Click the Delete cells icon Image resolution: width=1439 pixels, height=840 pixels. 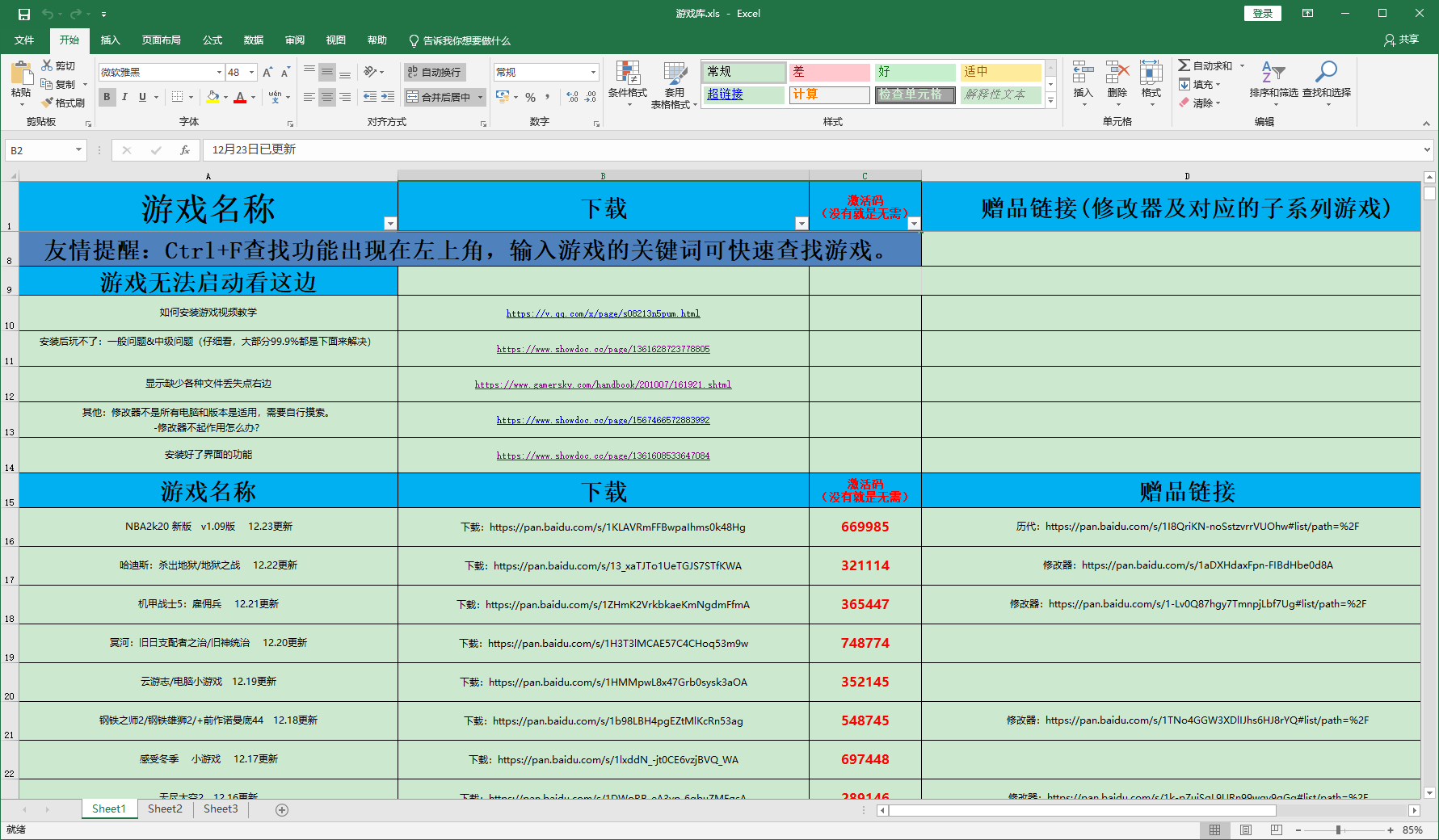(x=1117, y=73)
